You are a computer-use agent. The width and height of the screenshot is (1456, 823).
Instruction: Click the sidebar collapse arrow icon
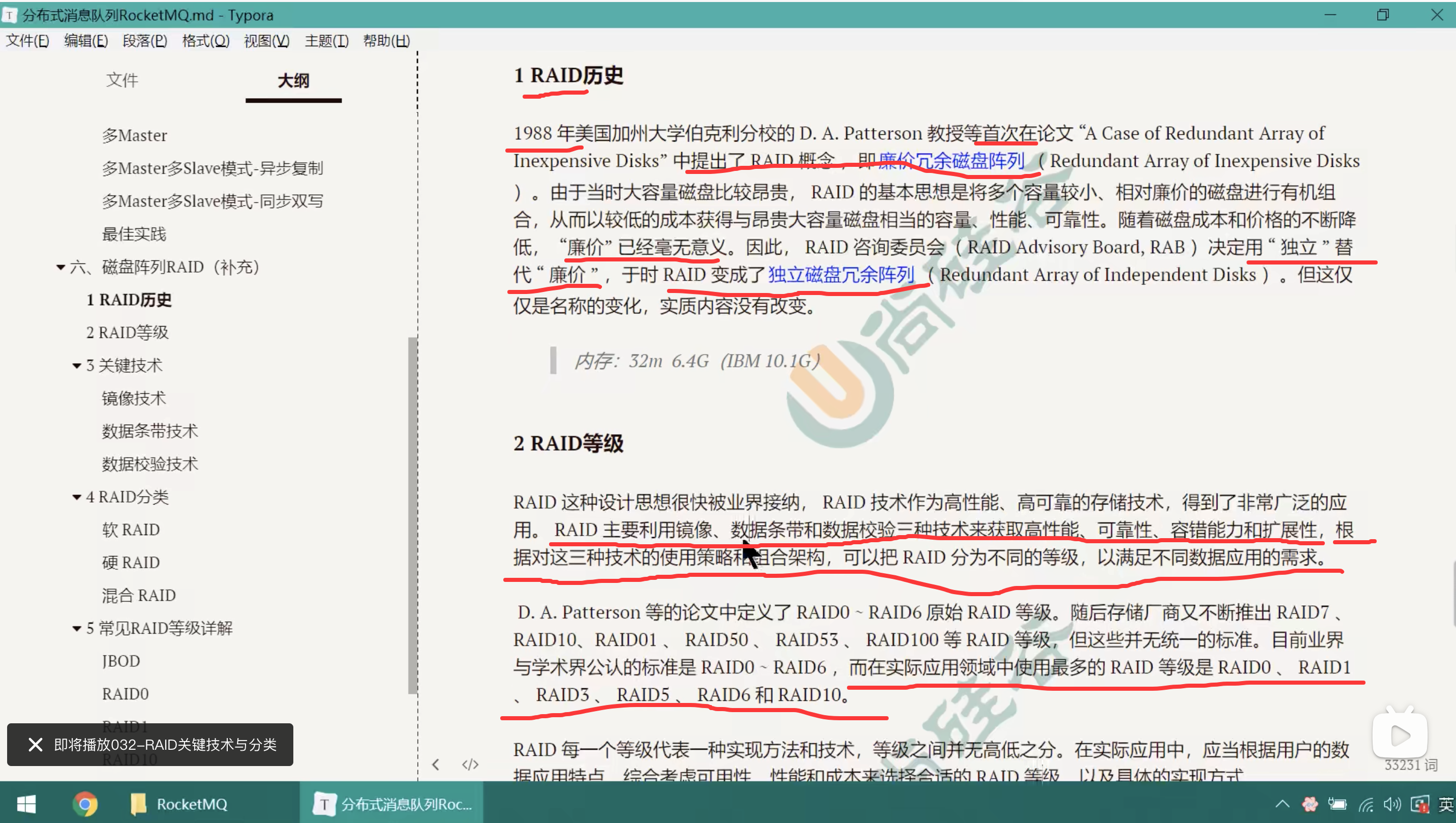click(x=435, y=765)
